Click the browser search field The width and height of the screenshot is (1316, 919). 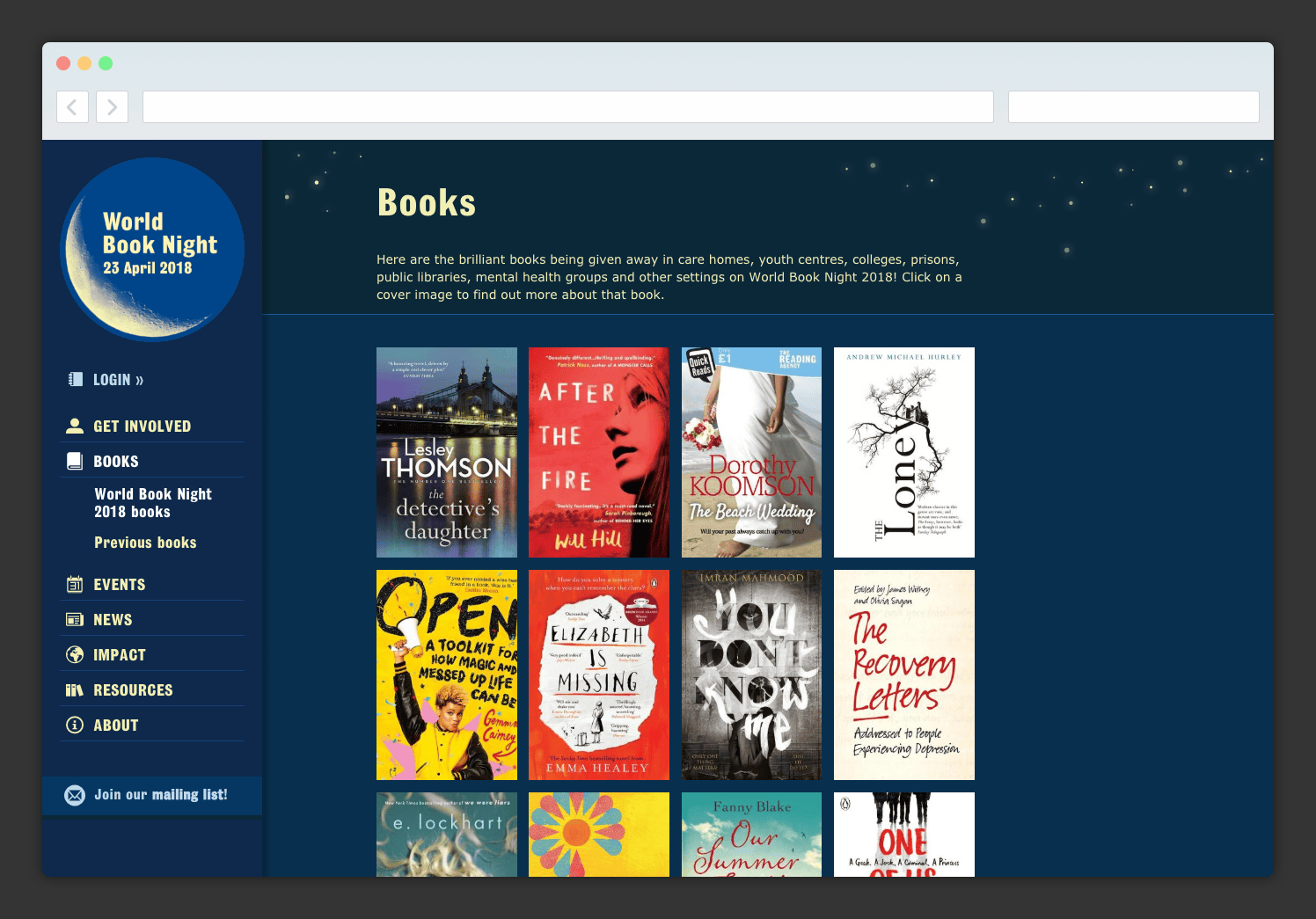tap(1134, 107)
